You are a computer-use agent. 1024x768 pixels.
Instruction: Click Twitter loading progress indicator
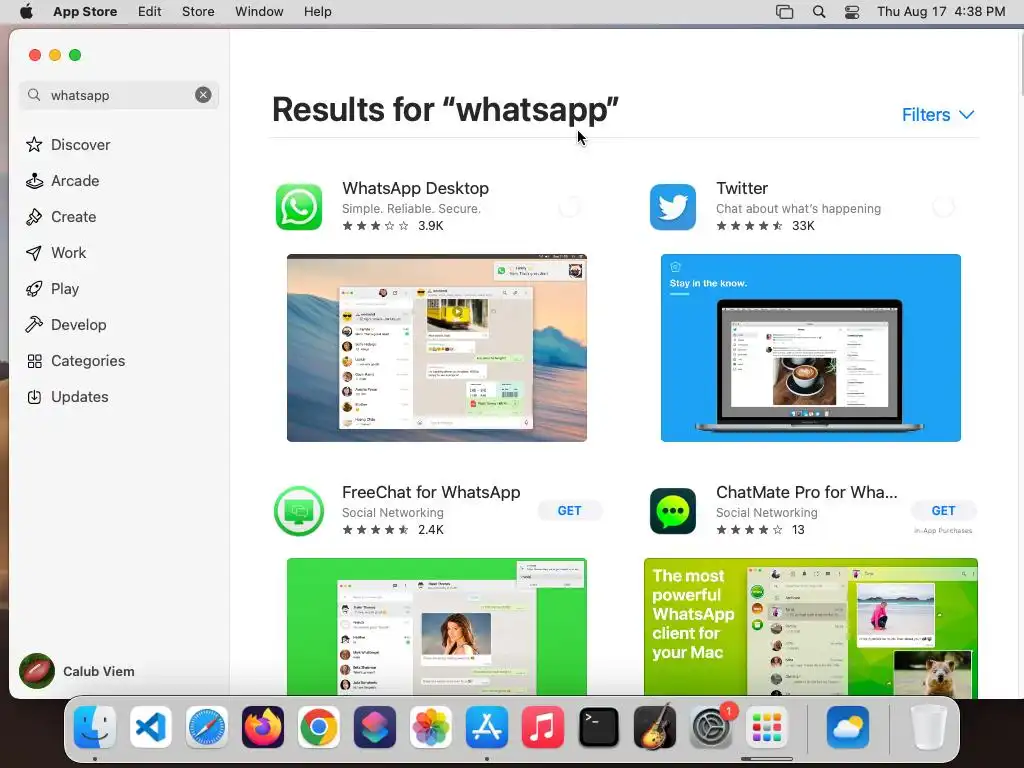pos(944,207)
